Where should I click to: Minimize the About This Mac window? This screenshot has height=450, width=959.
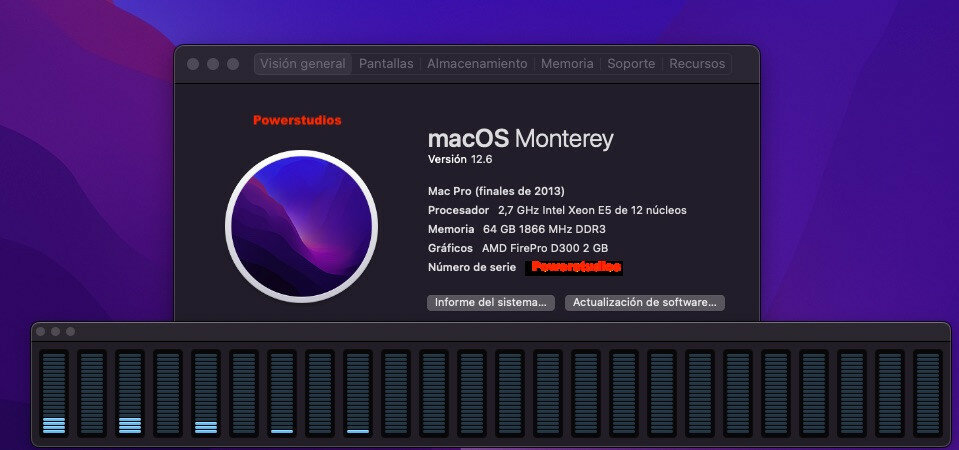[213, 64]
